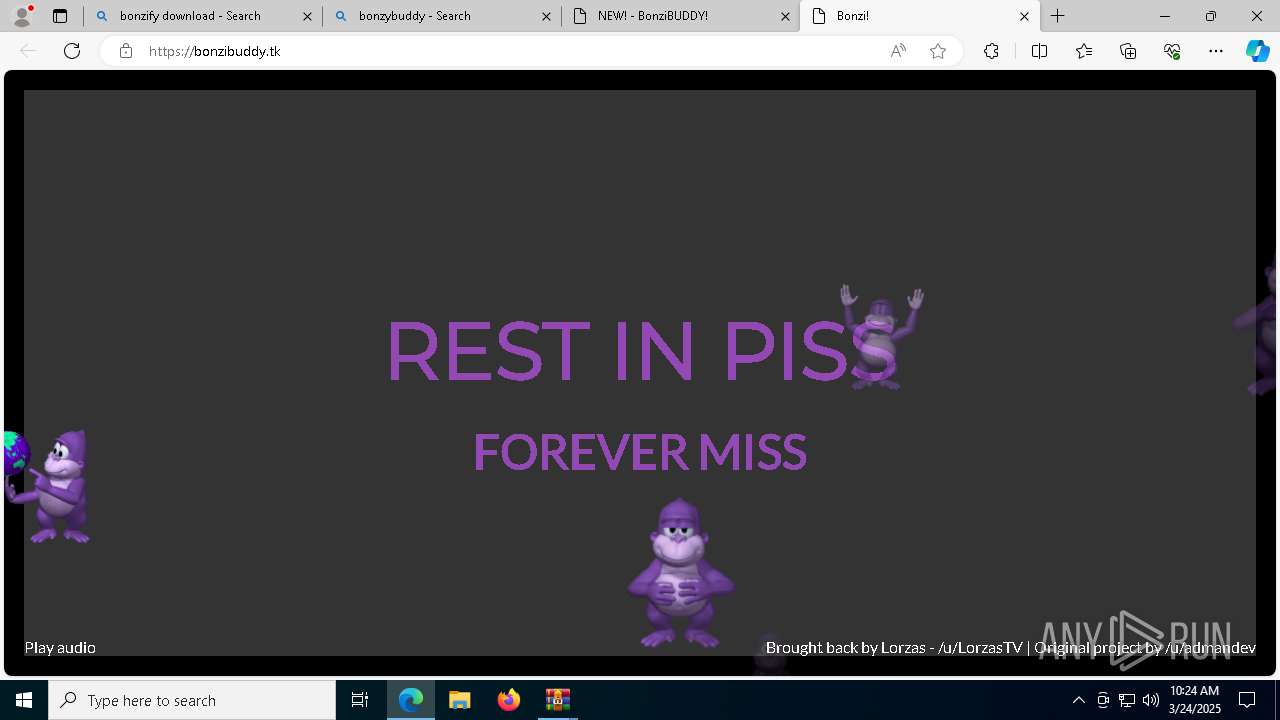Open WinRAR from the taskbar
The width and height of the screenshot is (1280, 720).
pyautogui.click(x=557, y=700)
